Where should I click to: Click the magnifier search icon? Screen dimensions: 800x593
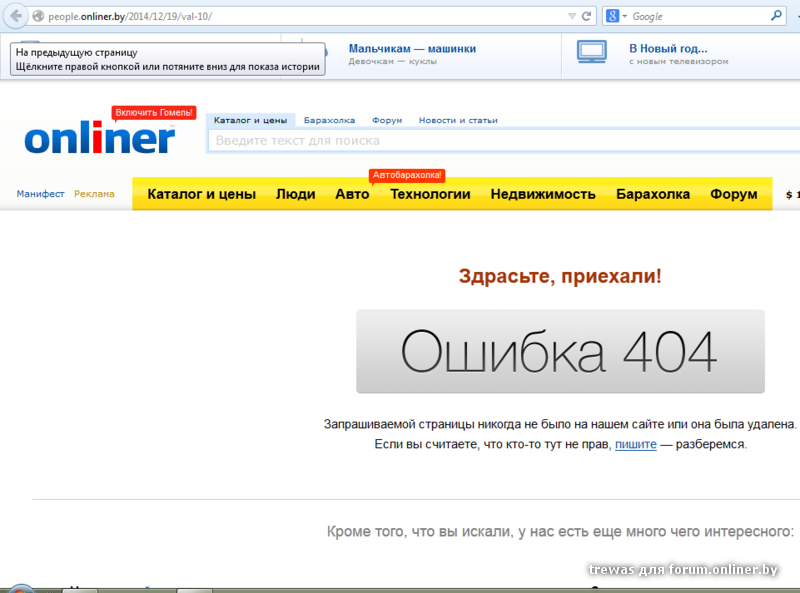point(777,17)
